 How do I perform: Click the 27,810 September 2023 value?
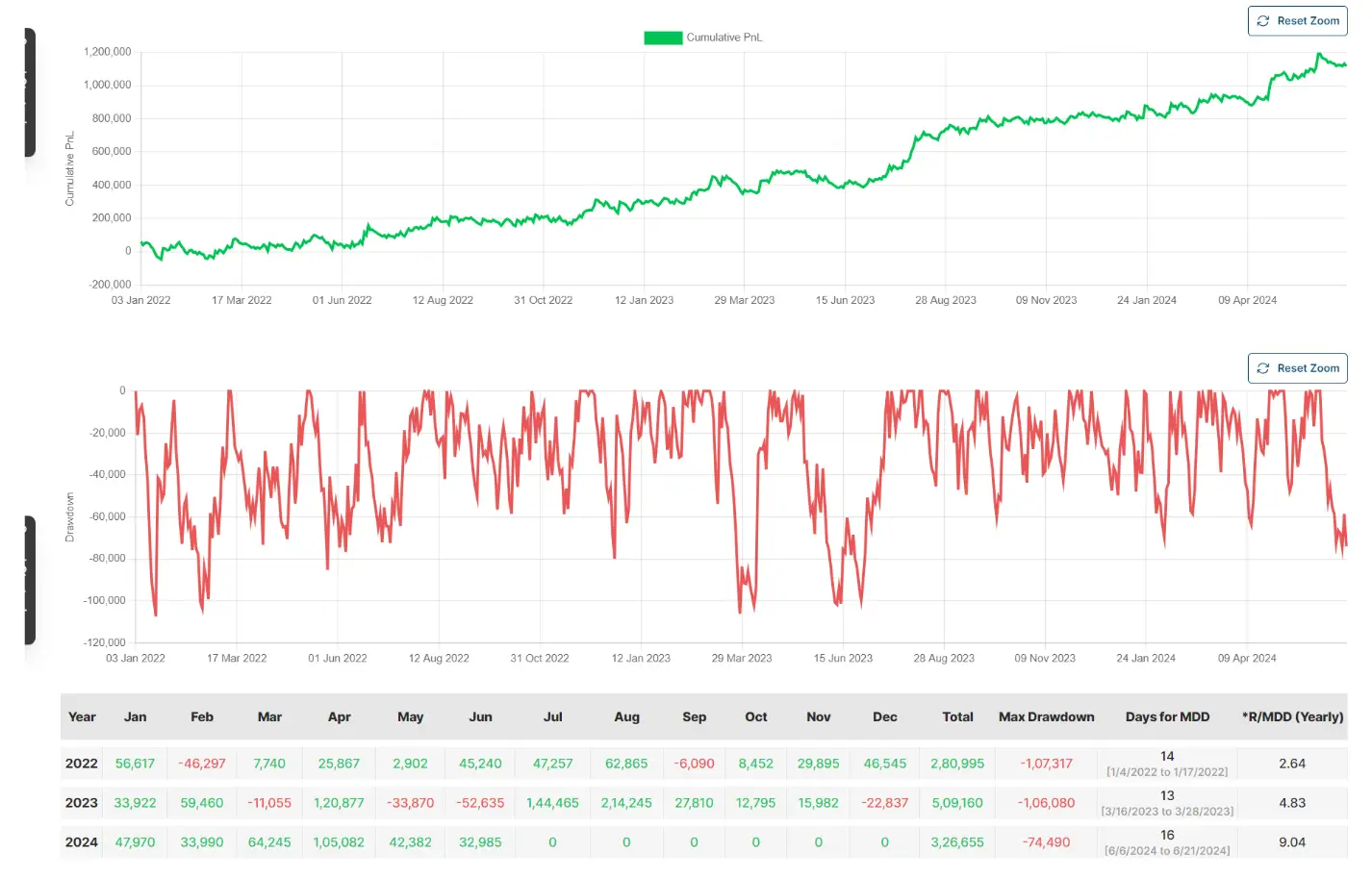click(x=694, y=803)
